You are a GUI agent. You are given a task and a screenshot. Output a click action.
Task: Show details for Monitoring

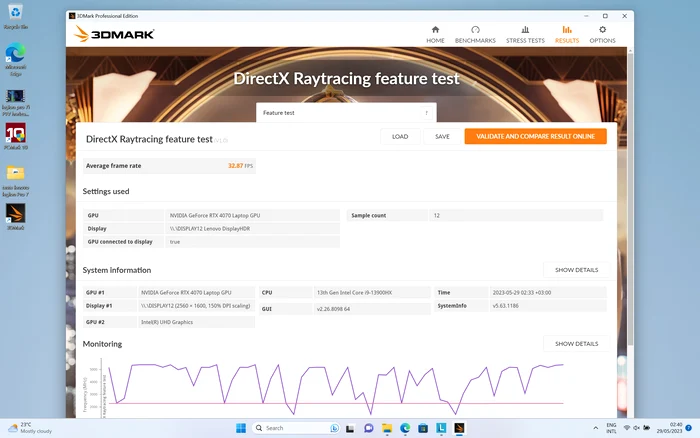576,344
